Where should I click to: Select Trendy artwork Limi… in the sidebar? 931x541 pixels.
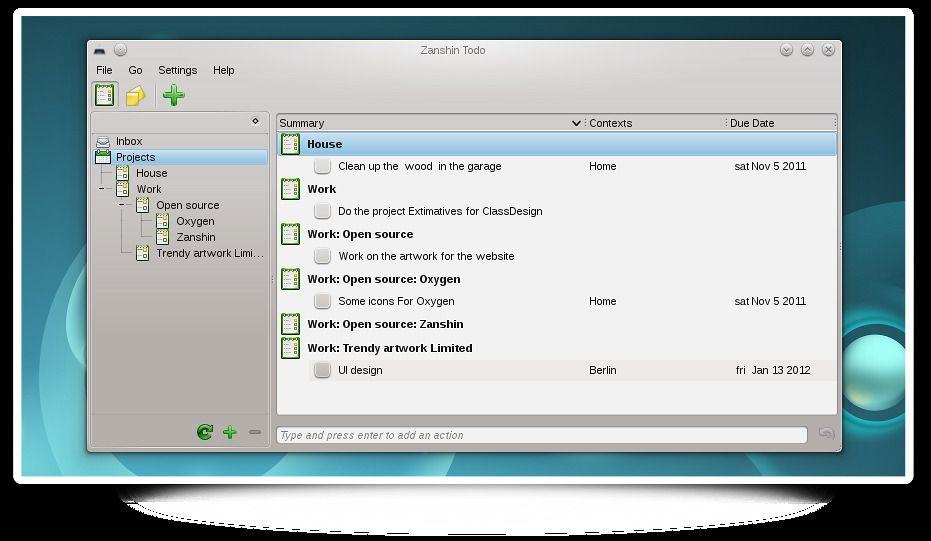[x=210, y=253]
